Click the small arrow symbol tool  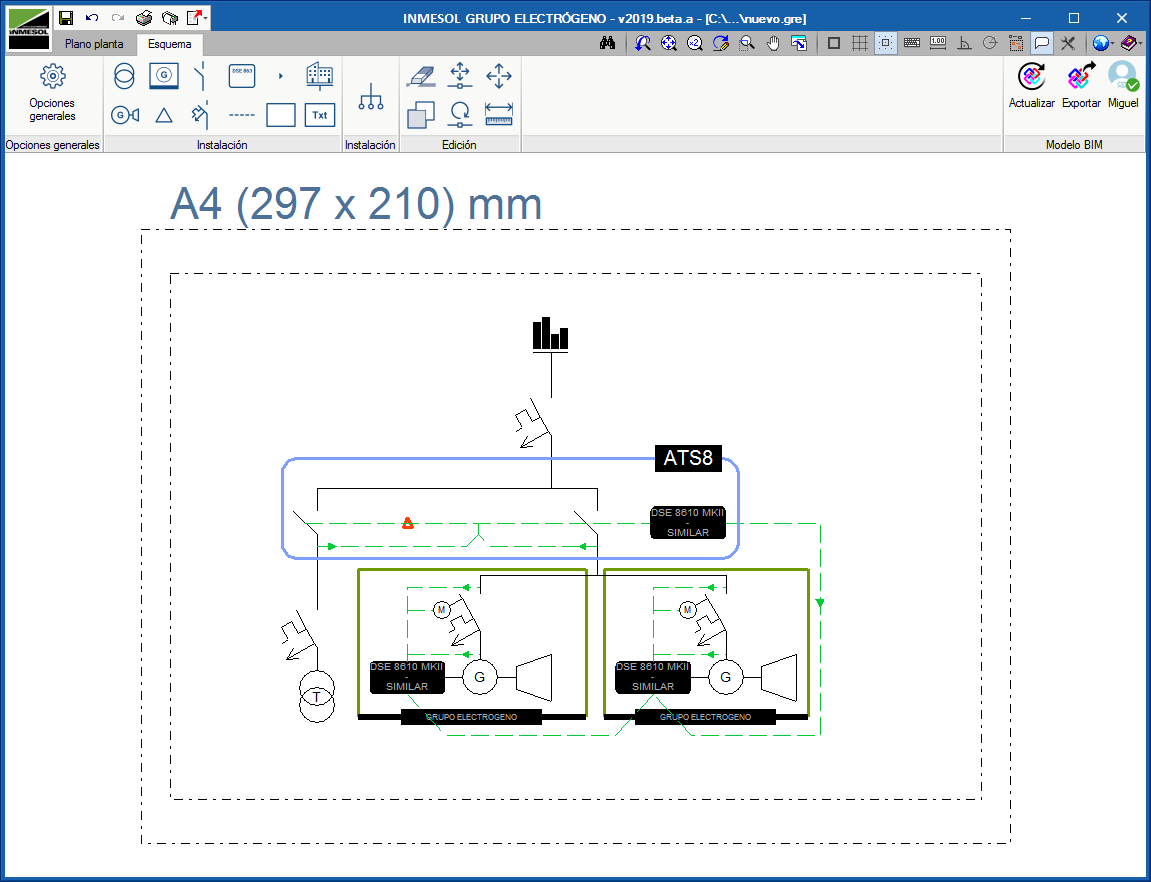pos(280,76)
